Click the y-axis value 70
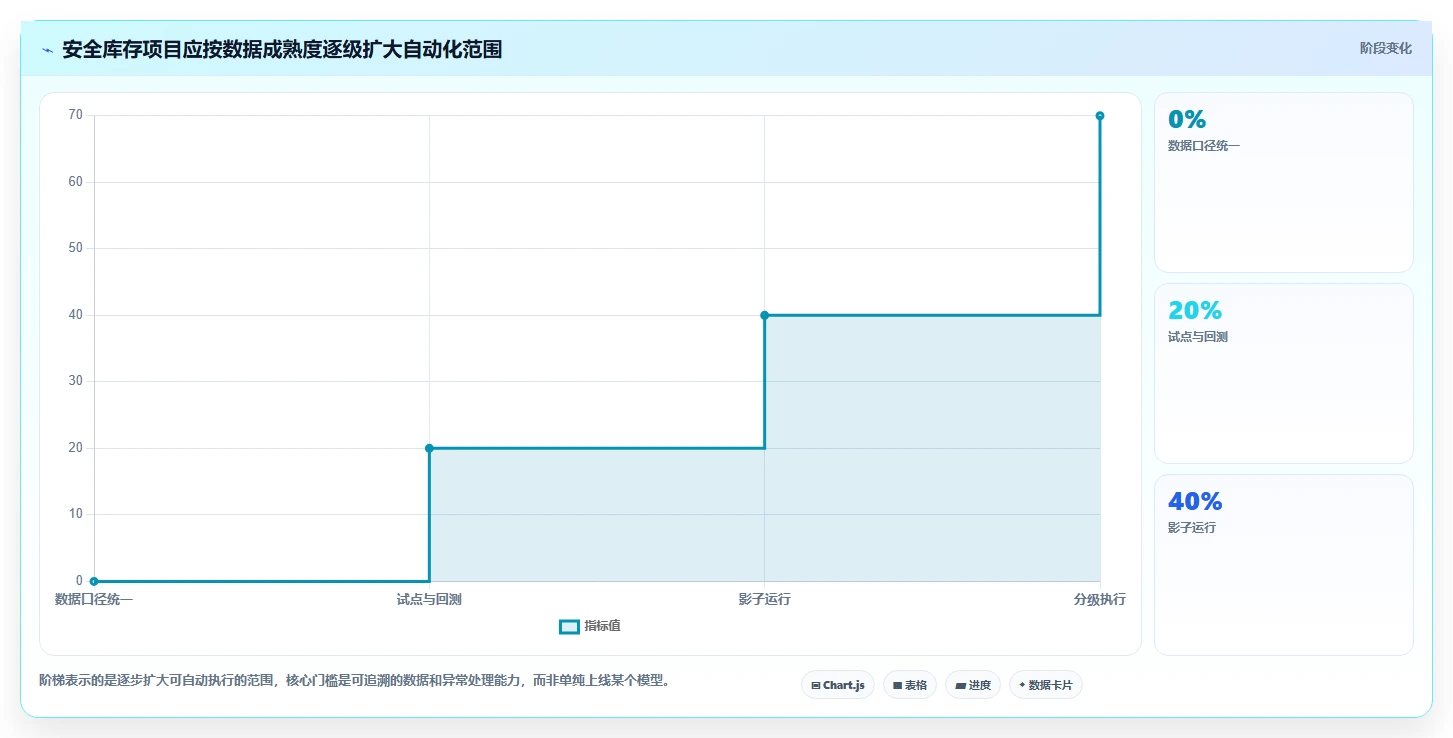The width and height of the screenshot is (1453, 738). [x=75, y=115]
